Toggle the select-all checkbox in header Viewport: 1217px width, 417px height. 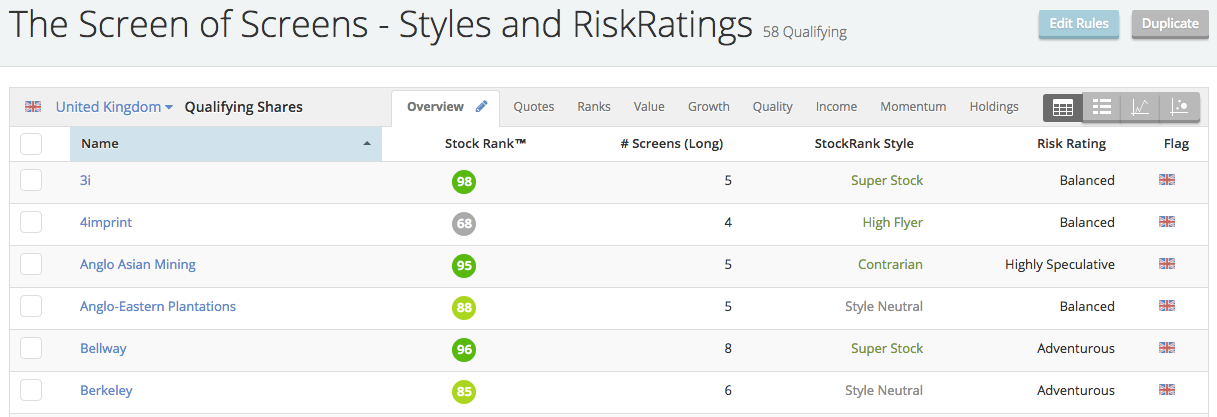(31, 144)
